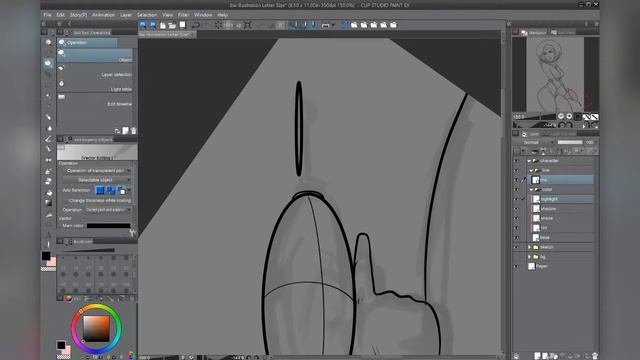Select the Operation sub tool group tab
Screen dimensions: 640x360
[87, 42]
